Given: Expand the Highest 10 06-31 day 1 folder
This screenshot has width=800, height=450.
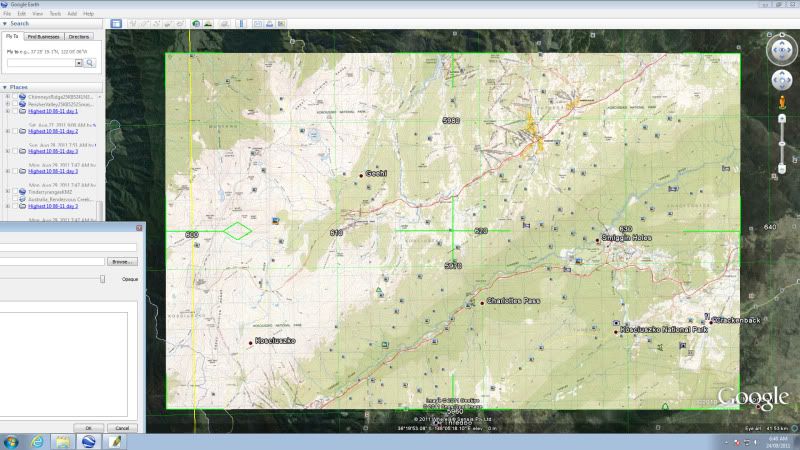Looking at the screenshot, I should pyautogui.click(x=8, y=111).
